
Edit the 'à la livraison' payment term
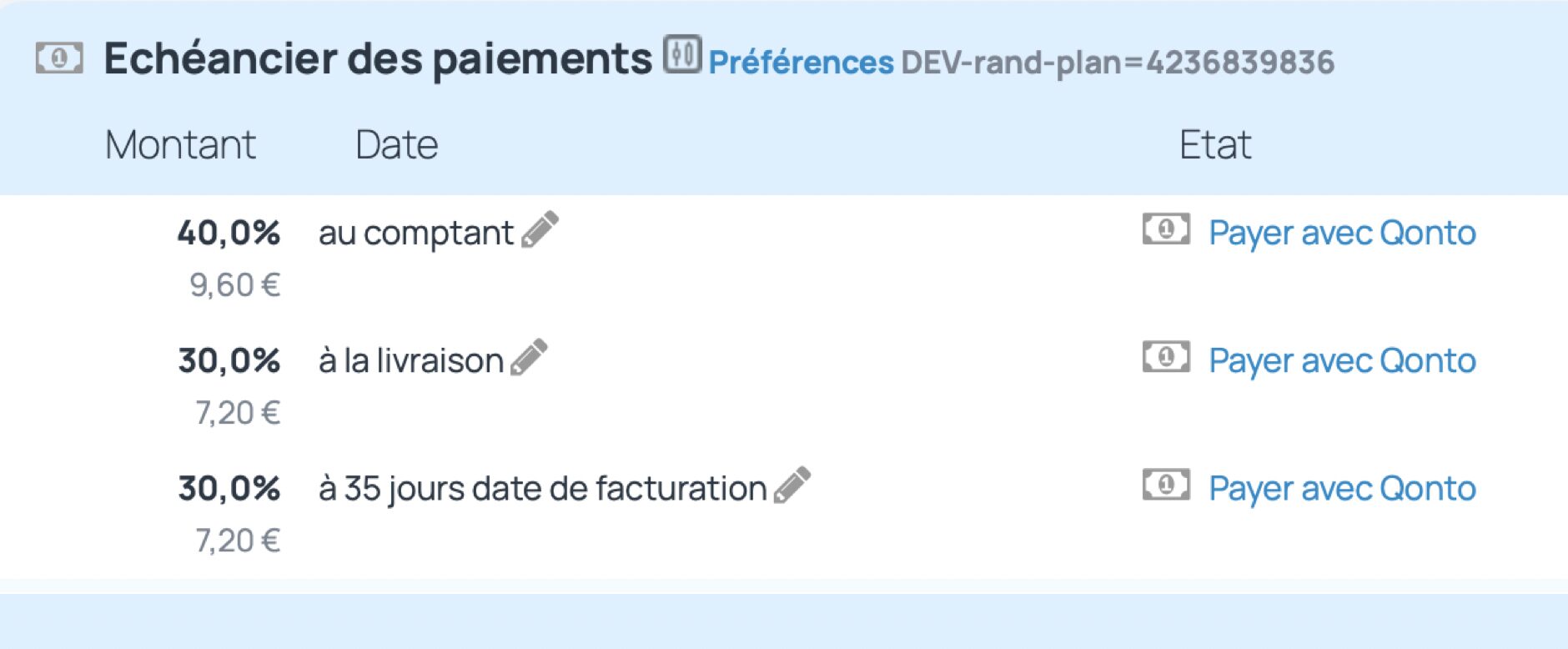click(529, 357)
